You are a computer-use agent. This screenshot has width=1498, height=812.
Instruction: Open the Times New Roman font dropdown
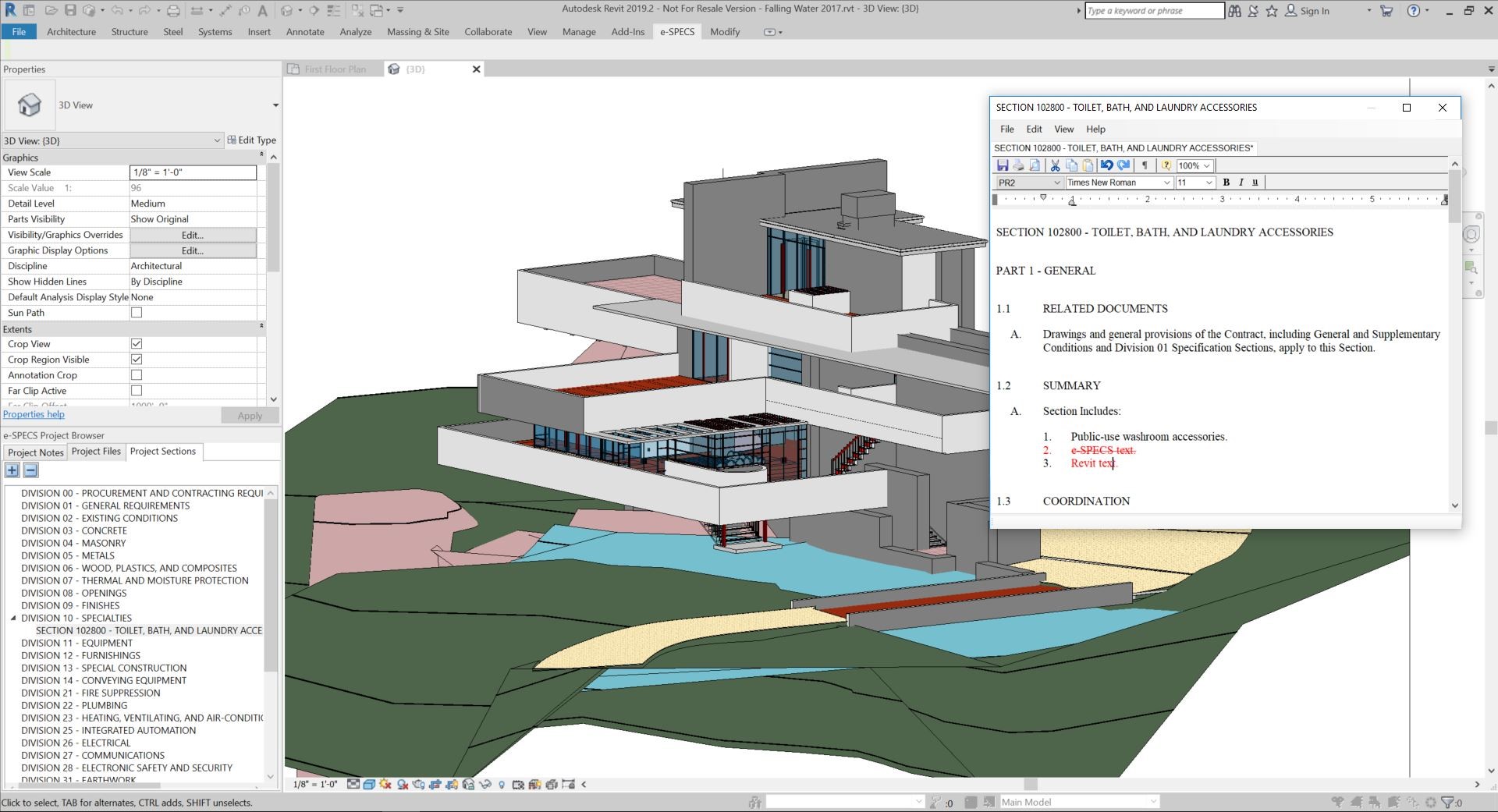1166,183
